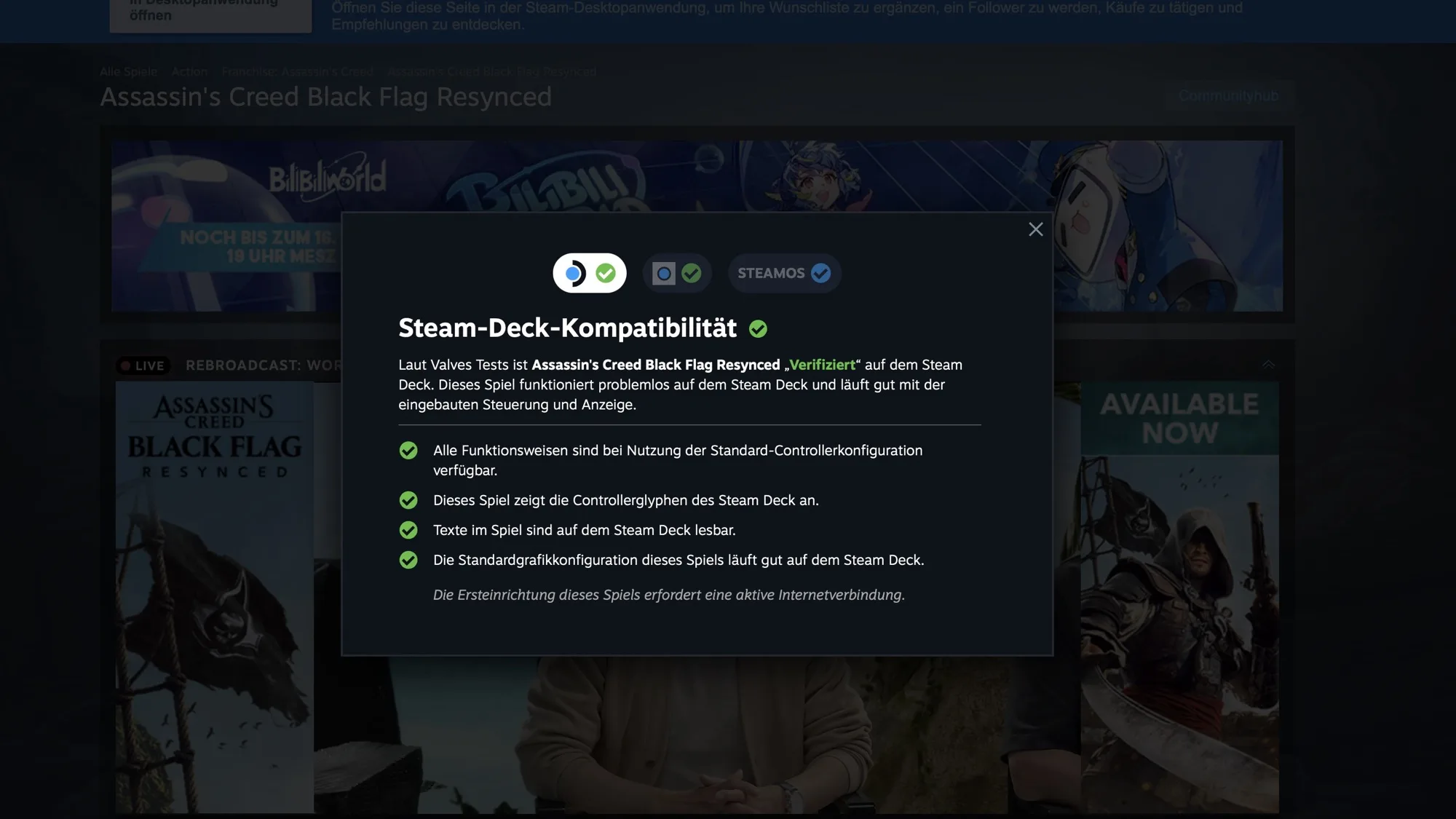Open the Alle Spiele breadcrumb link
1456x819 pixels.
pos(128,71)
